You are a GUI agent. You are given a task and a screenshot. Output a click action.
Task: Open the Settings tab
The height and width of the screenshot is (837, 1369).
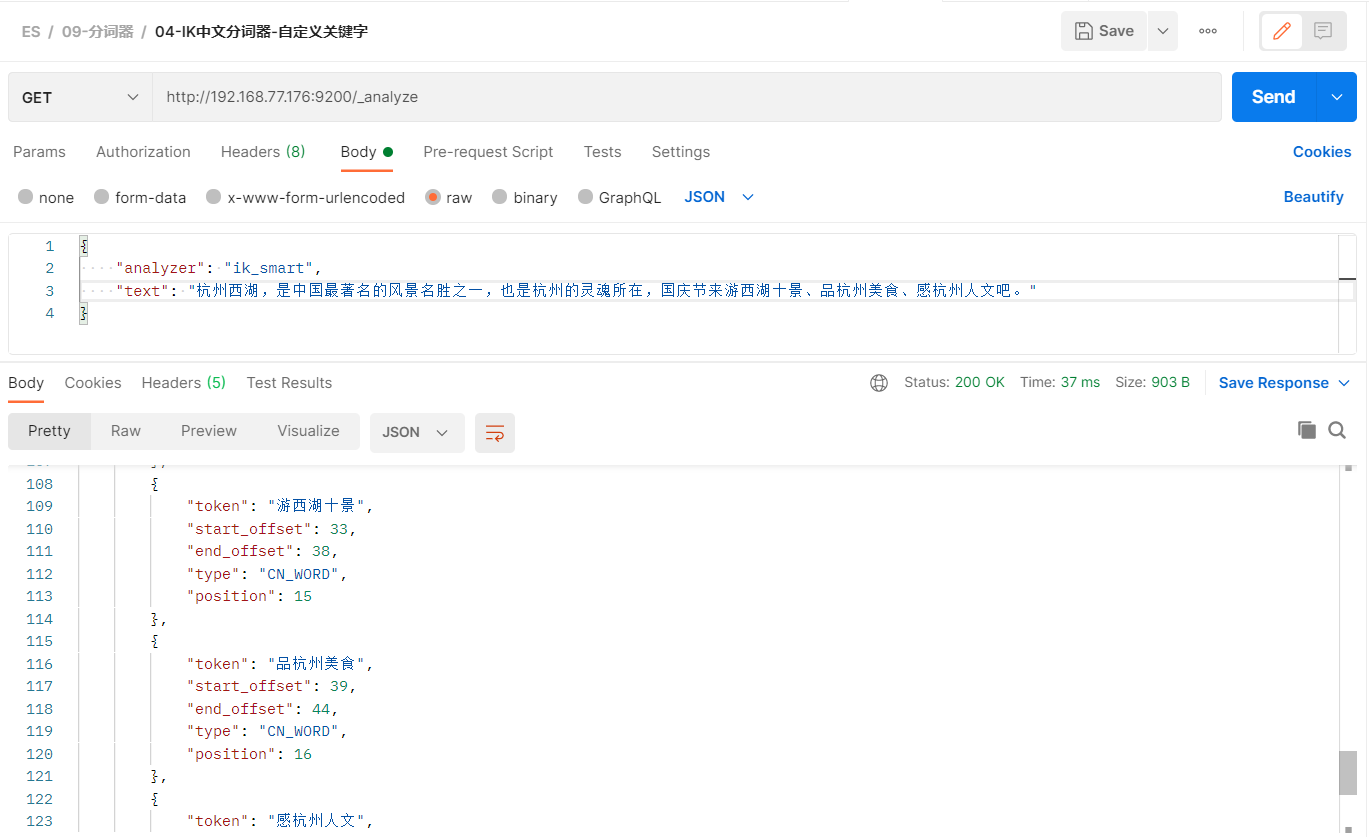[681, 152]
